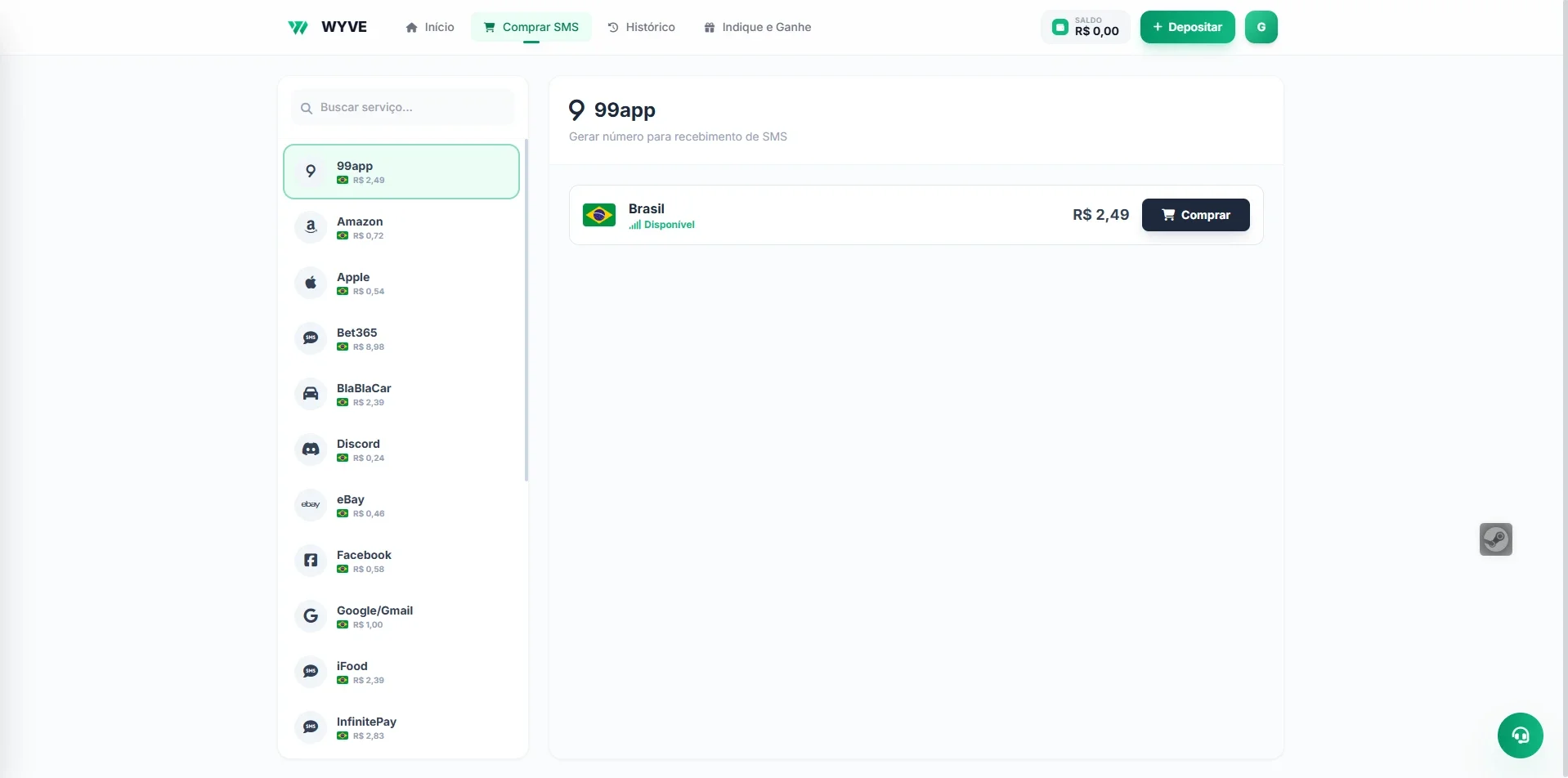
Task: Click the Google/Gmail R$ 1,00 price
Action: coord(368,624)
